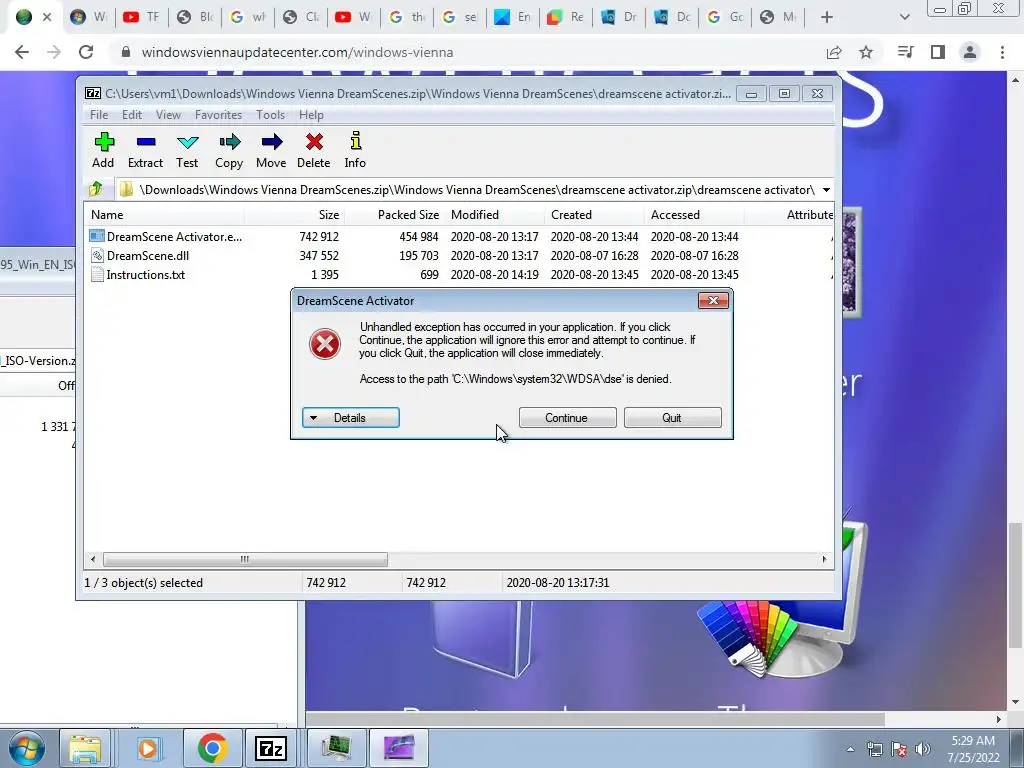Viewport: 1024px width, 768px height.
Task: Switch to the first YouTube tab
Action: coord(141,17)
